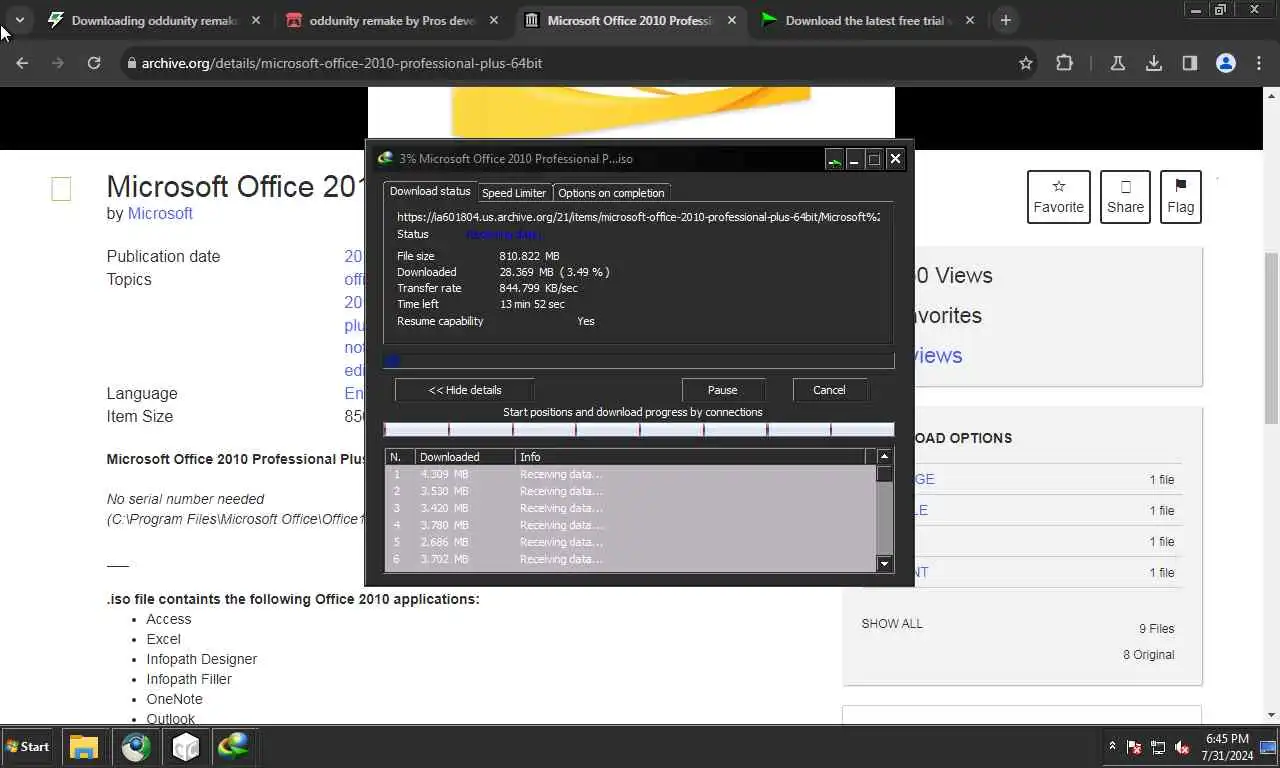Click the IDM overall download progress bar
The image size is (1280, 768).
(639, 361)
